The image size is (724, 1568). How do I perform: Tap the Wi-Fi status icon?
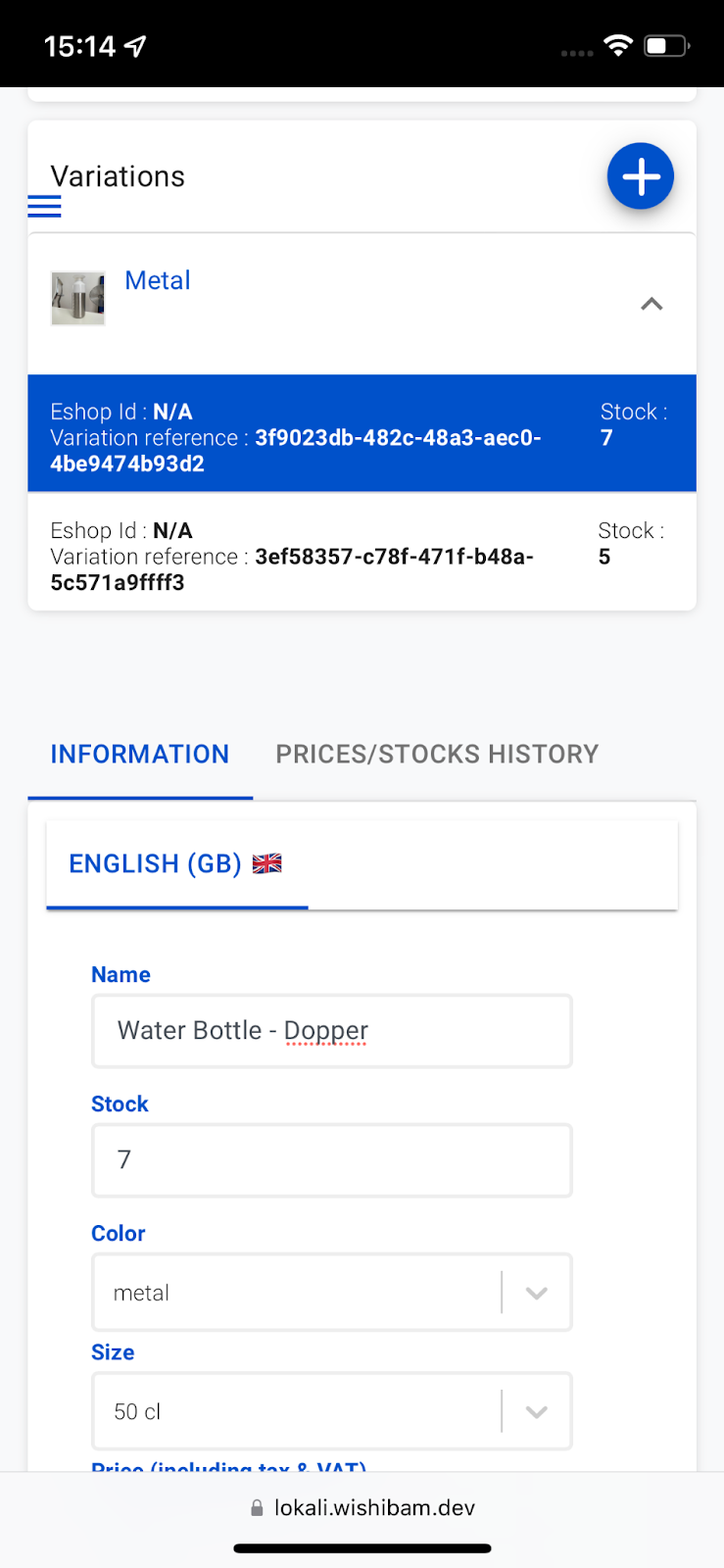tap(618, 45)
